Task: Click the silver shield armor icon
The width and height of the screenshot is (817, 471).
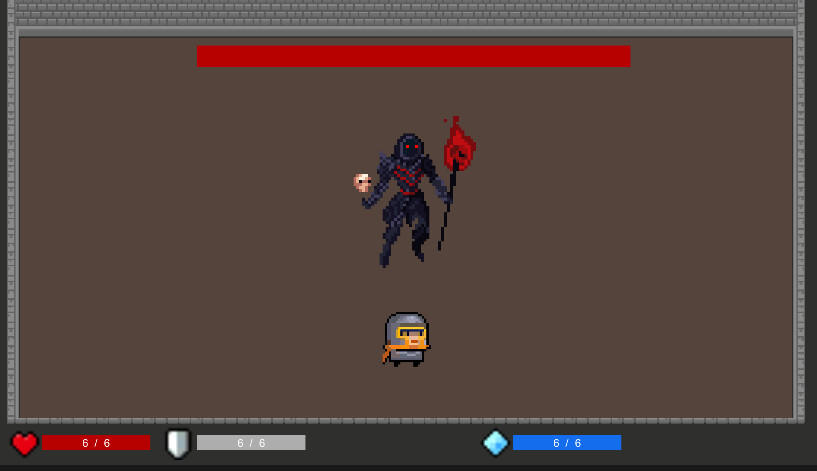Action: pyautogui.click(x=178, y=443)
